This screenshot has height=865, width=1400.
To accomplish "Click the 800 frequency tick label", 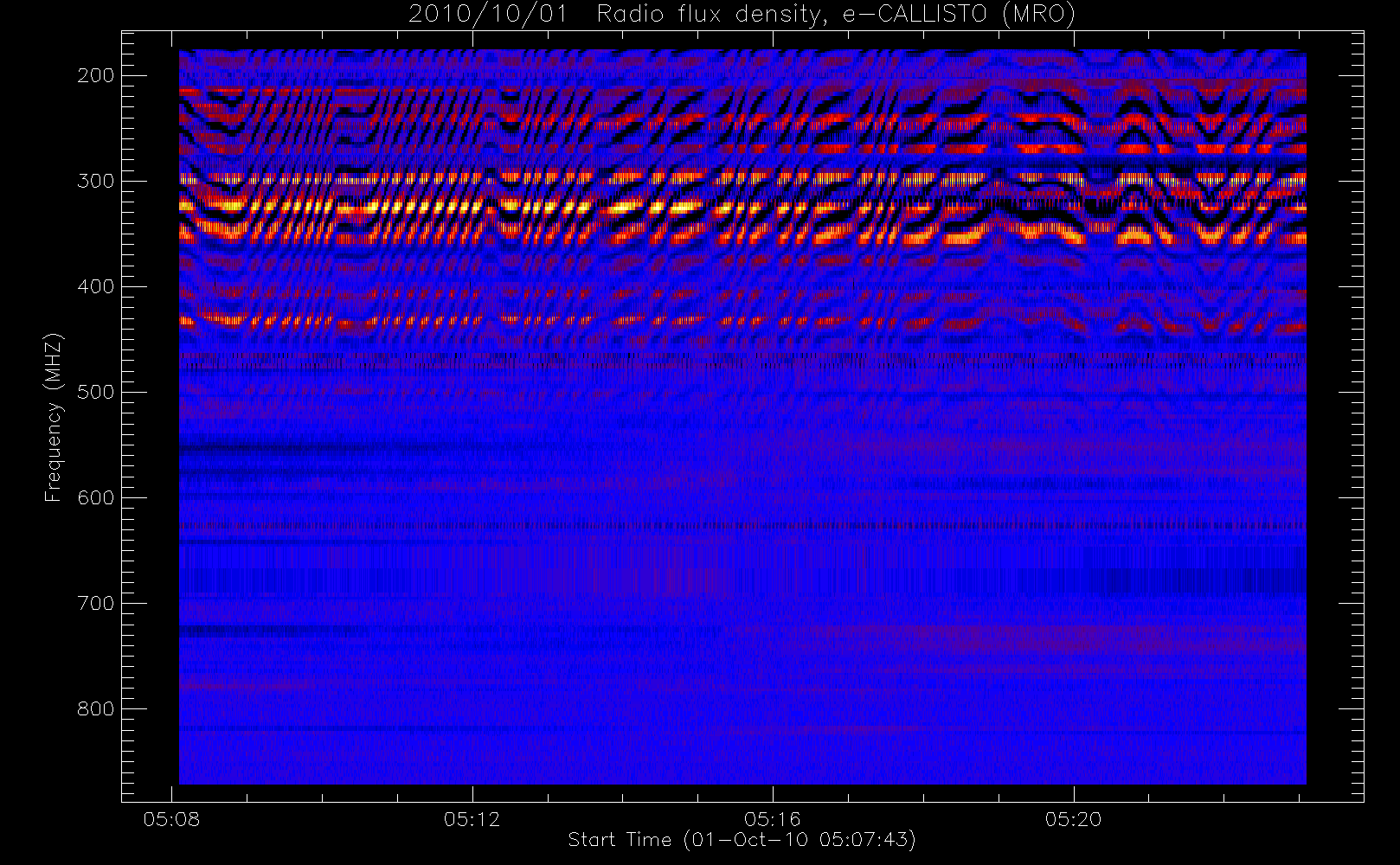I will click(95, 708).
